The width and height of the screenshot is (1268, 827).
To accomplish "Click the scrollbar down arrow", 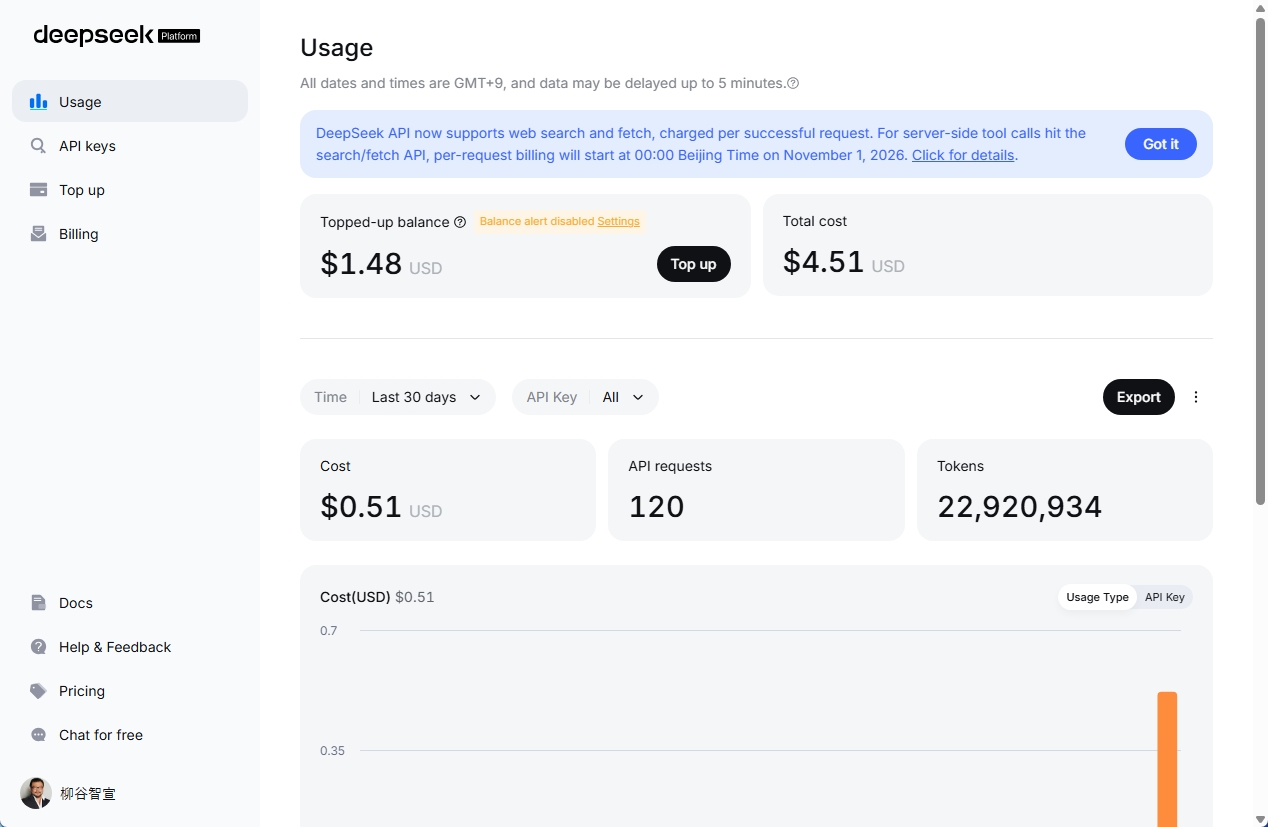I will 1260,819.
